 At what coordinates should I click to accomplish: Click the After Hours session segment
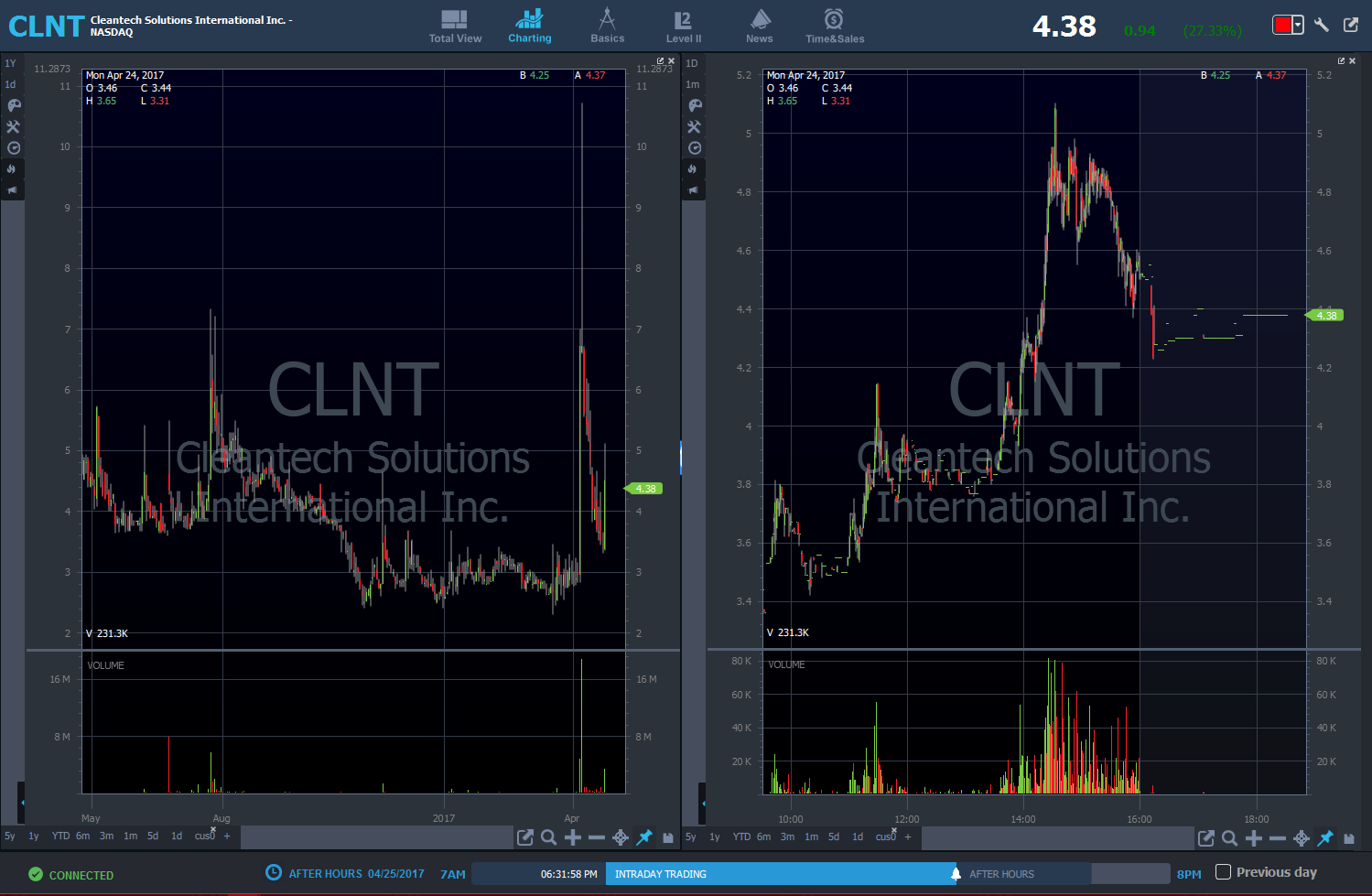click(x=1024, y=874)
